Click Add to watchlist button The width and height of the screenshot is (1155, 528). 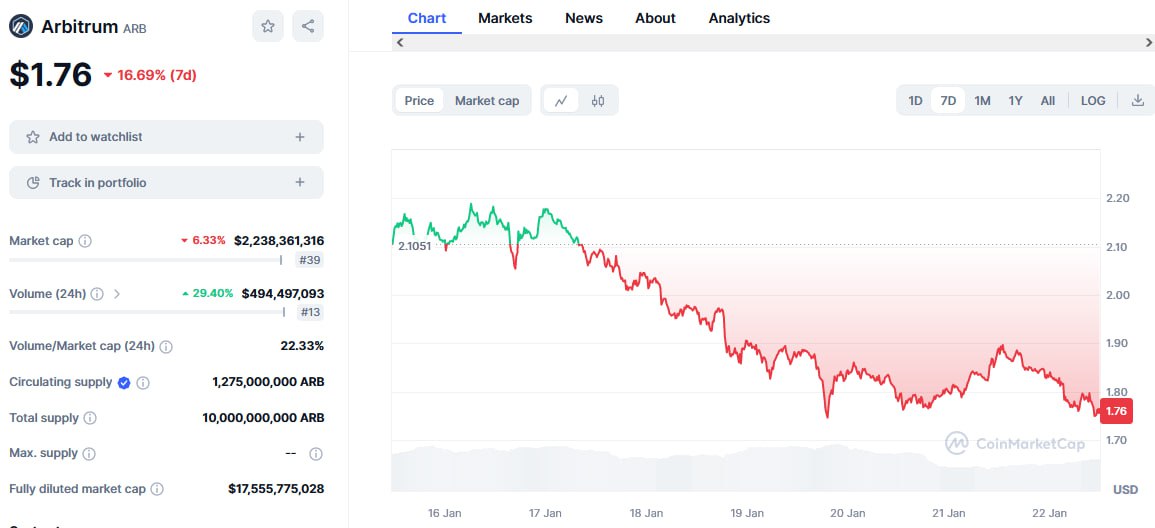click(x=166, y=137)
